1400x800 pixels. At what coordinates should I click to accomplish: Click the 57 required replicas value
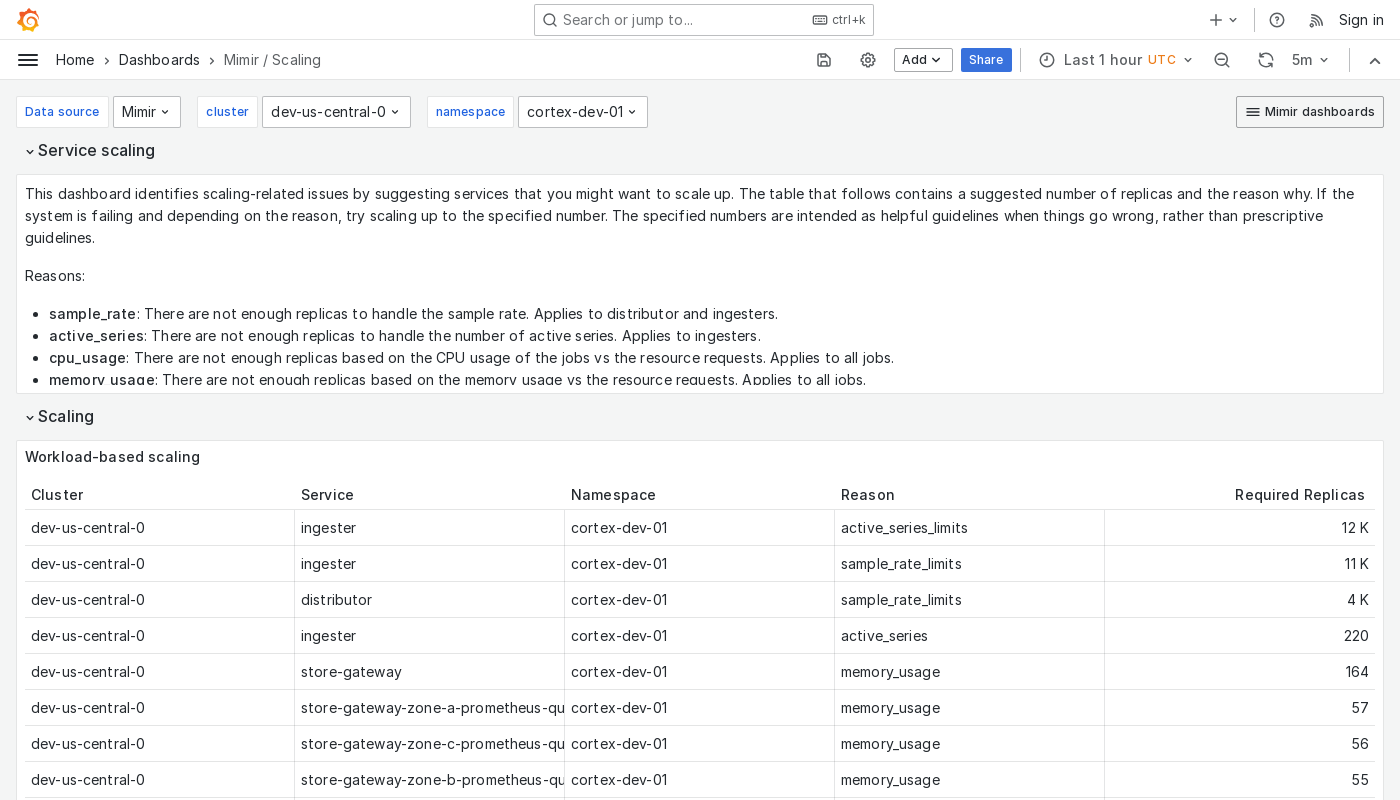[1360, 708]
